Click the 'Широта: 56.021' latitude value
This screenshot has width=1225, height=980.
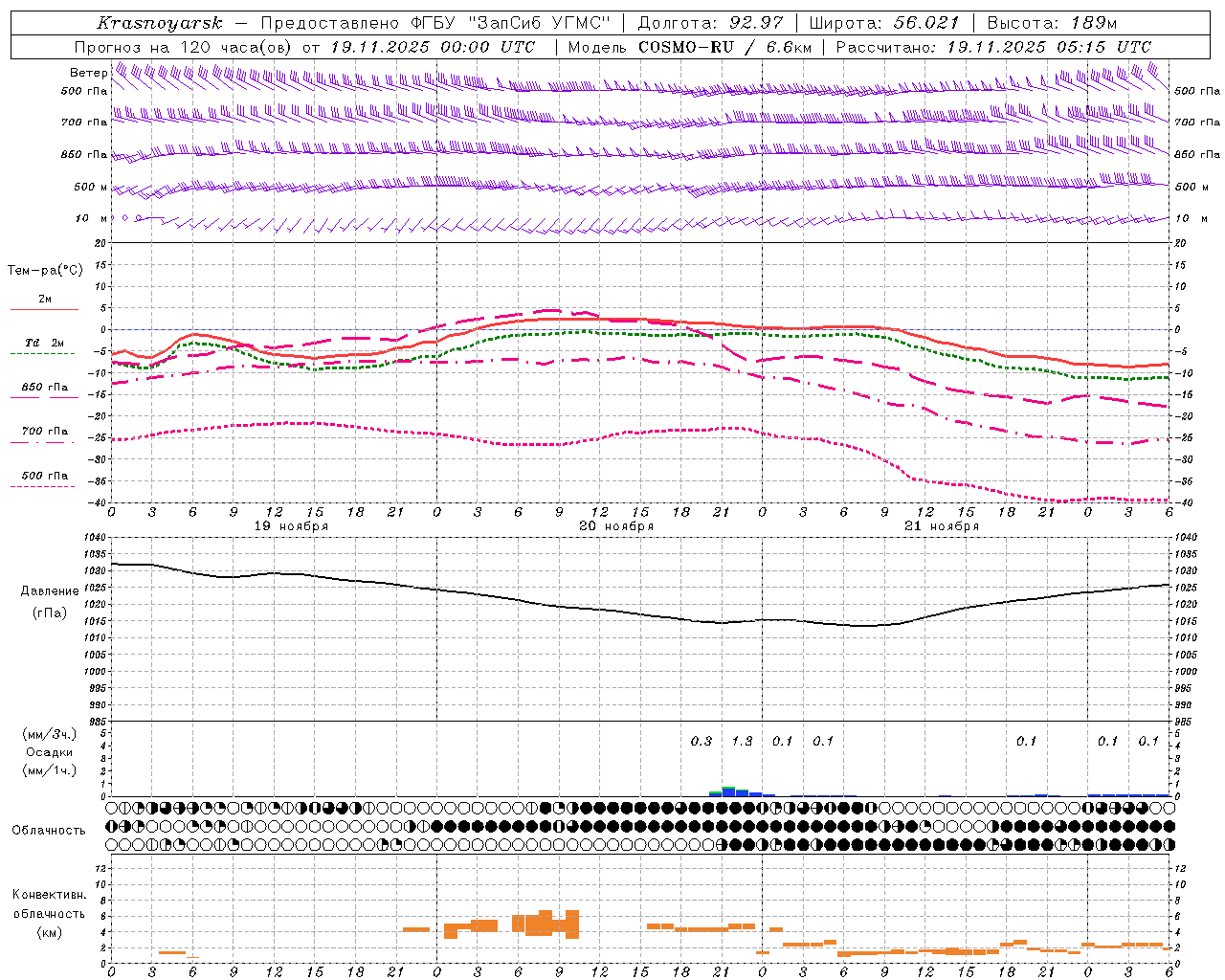(884, 23)
